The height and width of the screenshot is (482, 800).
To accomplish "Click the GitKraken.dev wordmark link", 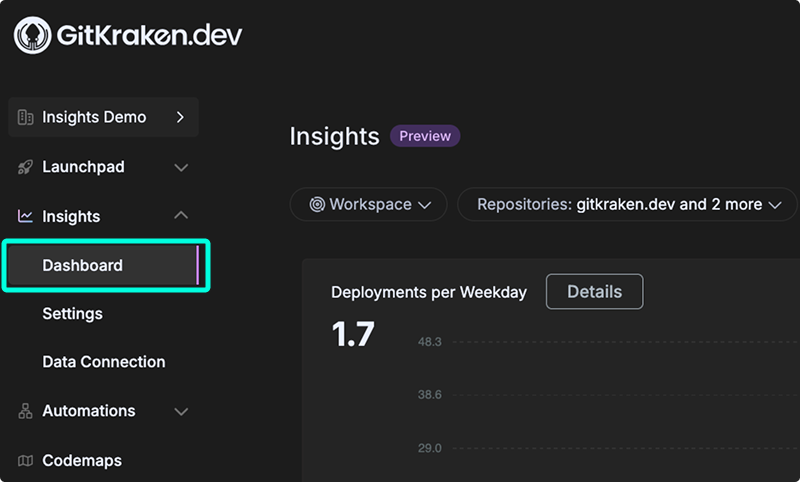I will pos(149,35).
